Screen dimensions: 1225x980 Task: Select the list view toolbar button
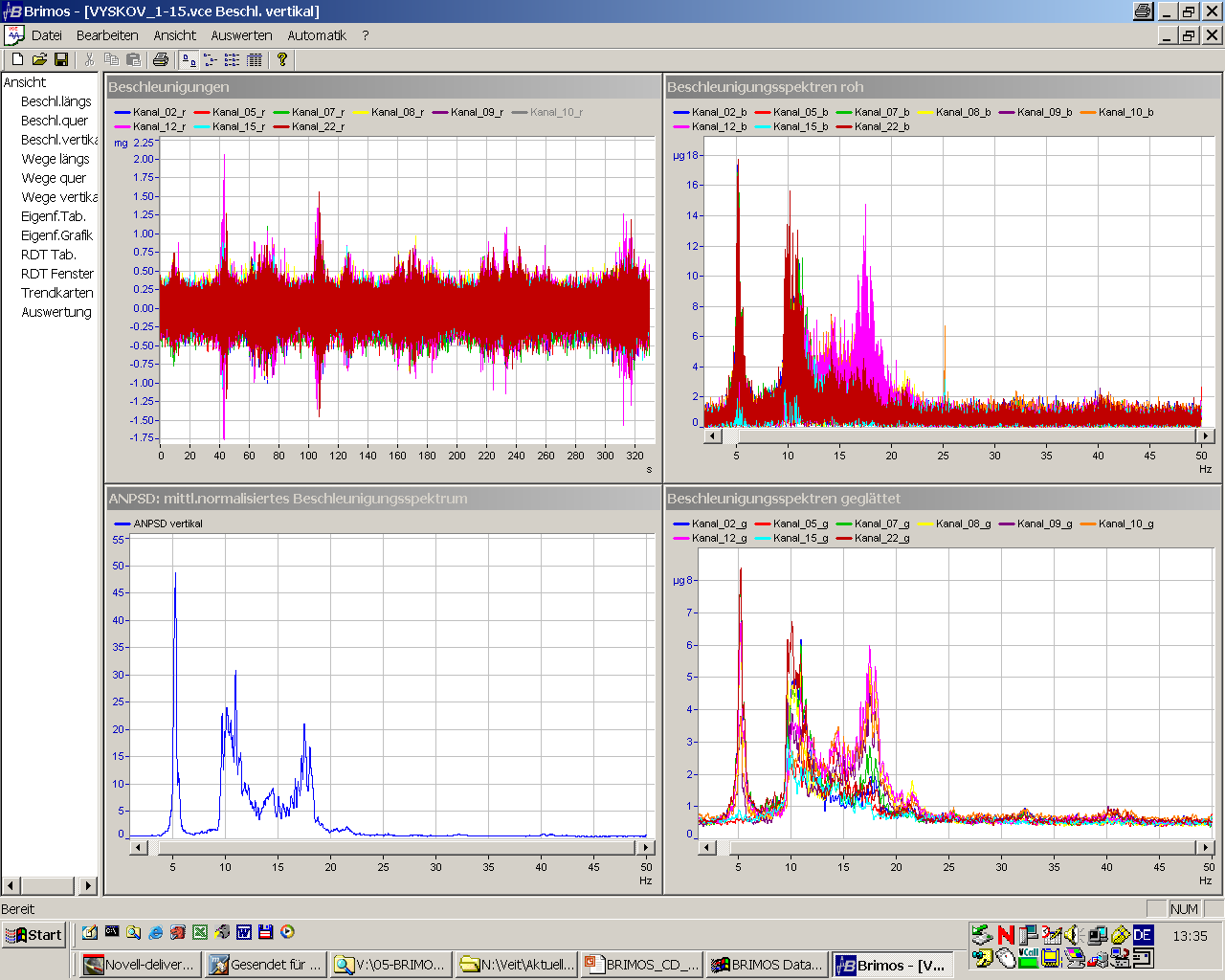233,59
